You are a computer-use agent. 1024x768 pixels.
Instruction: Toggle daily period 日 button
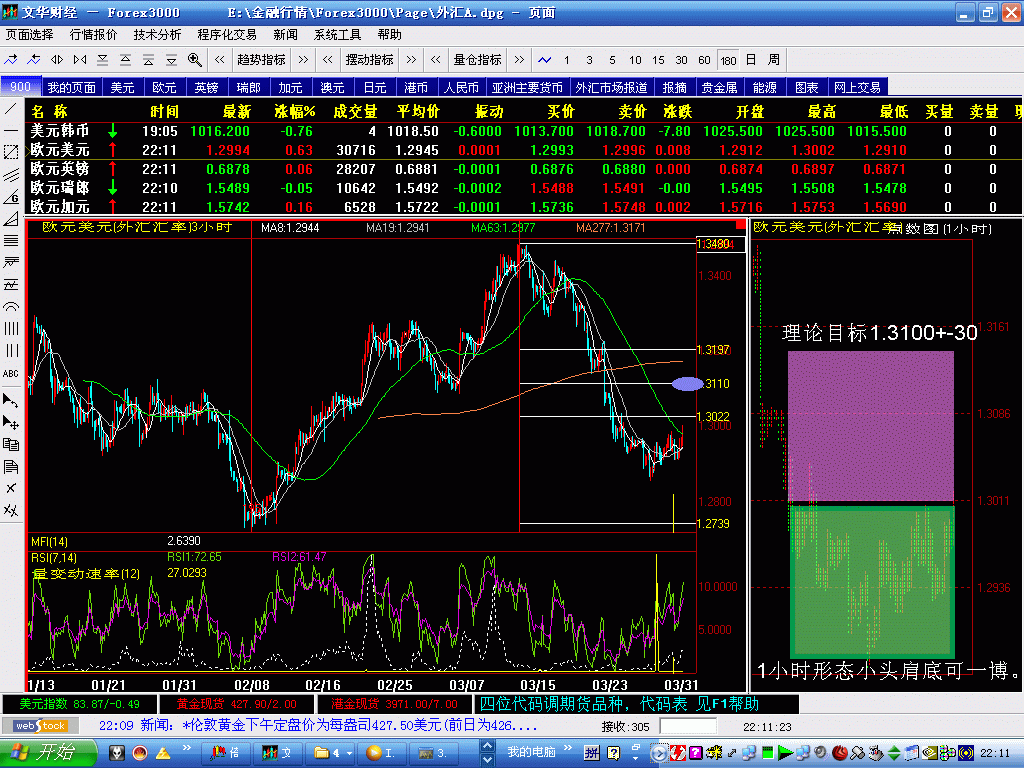751,60
